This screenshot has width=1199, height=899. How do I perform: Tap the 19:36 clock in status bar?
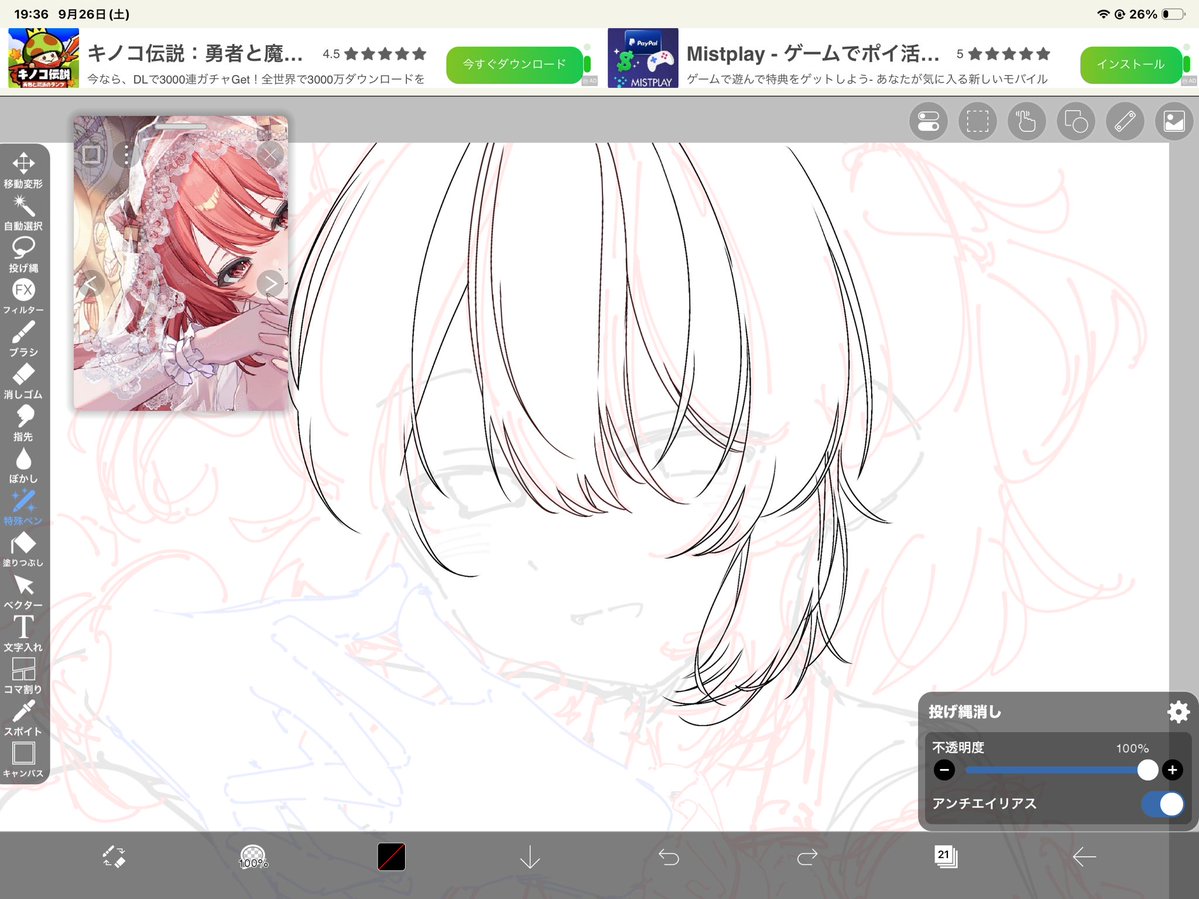click(x=31, y=14)
